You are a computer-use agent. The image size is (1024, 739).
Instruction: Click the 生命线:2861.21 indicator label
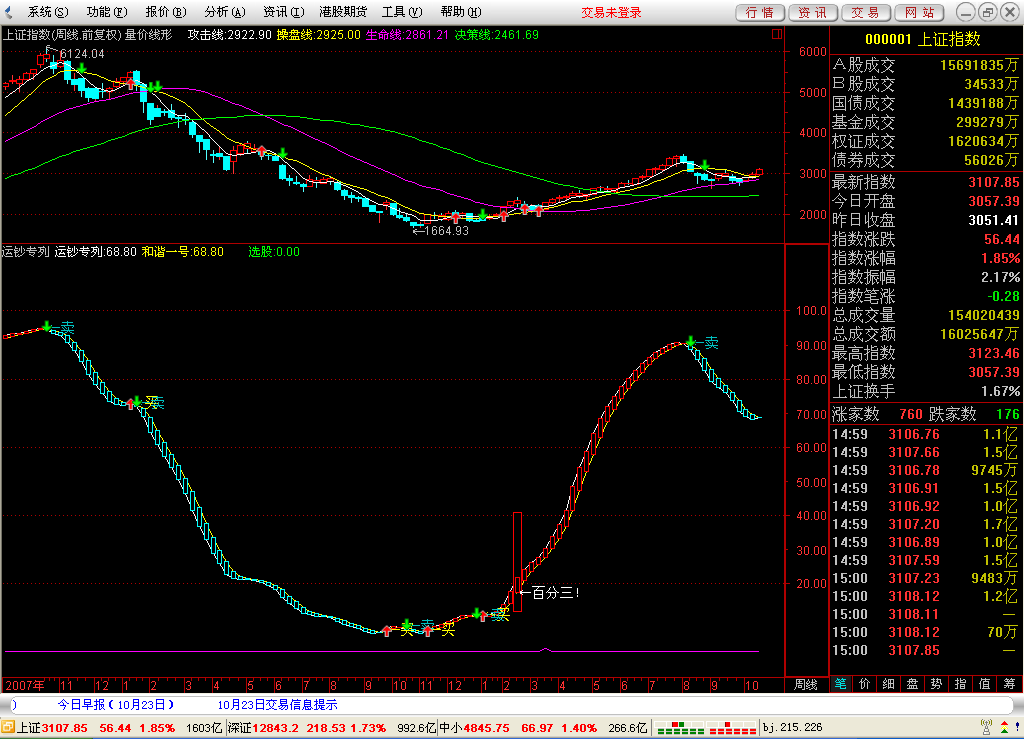(408, 35)
